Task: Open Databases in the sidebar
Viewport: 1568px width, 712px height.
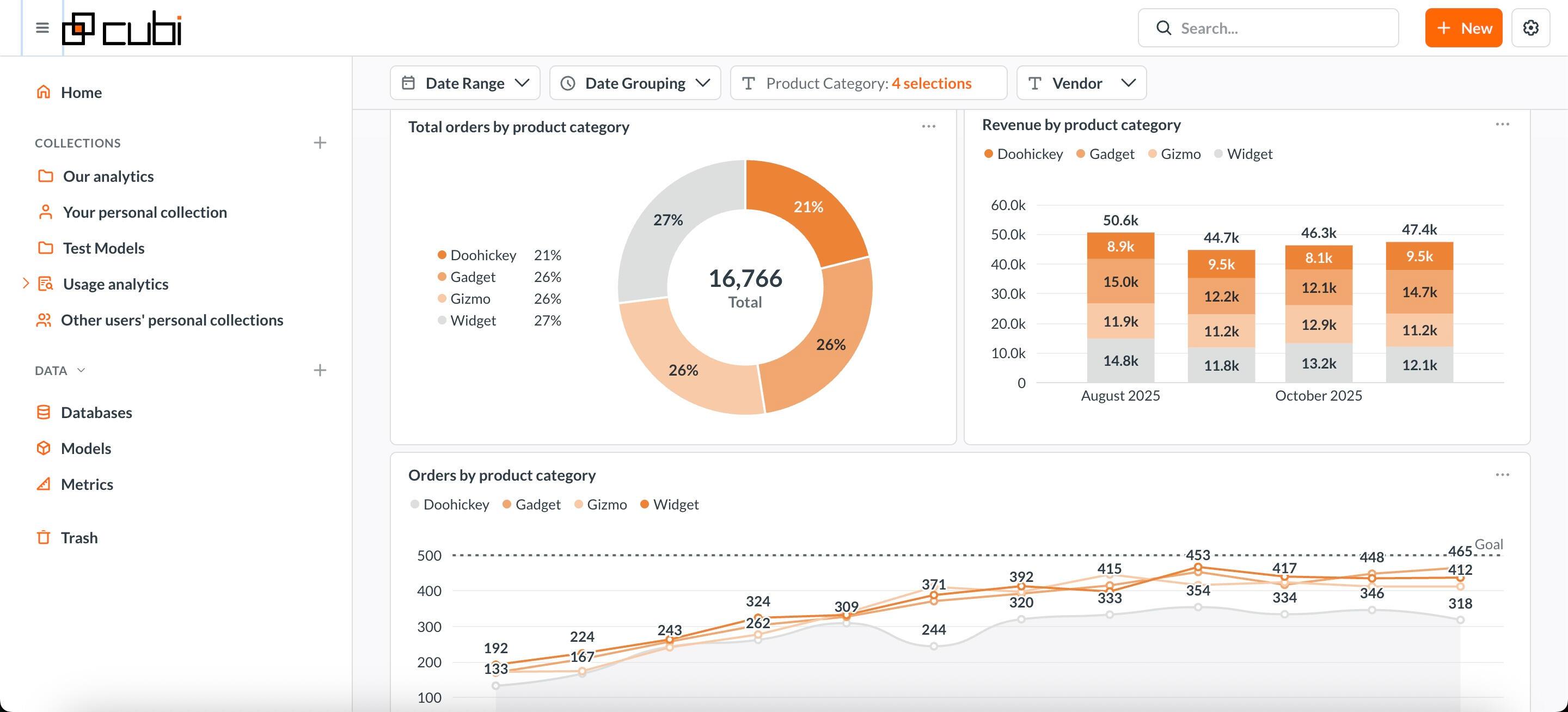Action: coord(96,413)
